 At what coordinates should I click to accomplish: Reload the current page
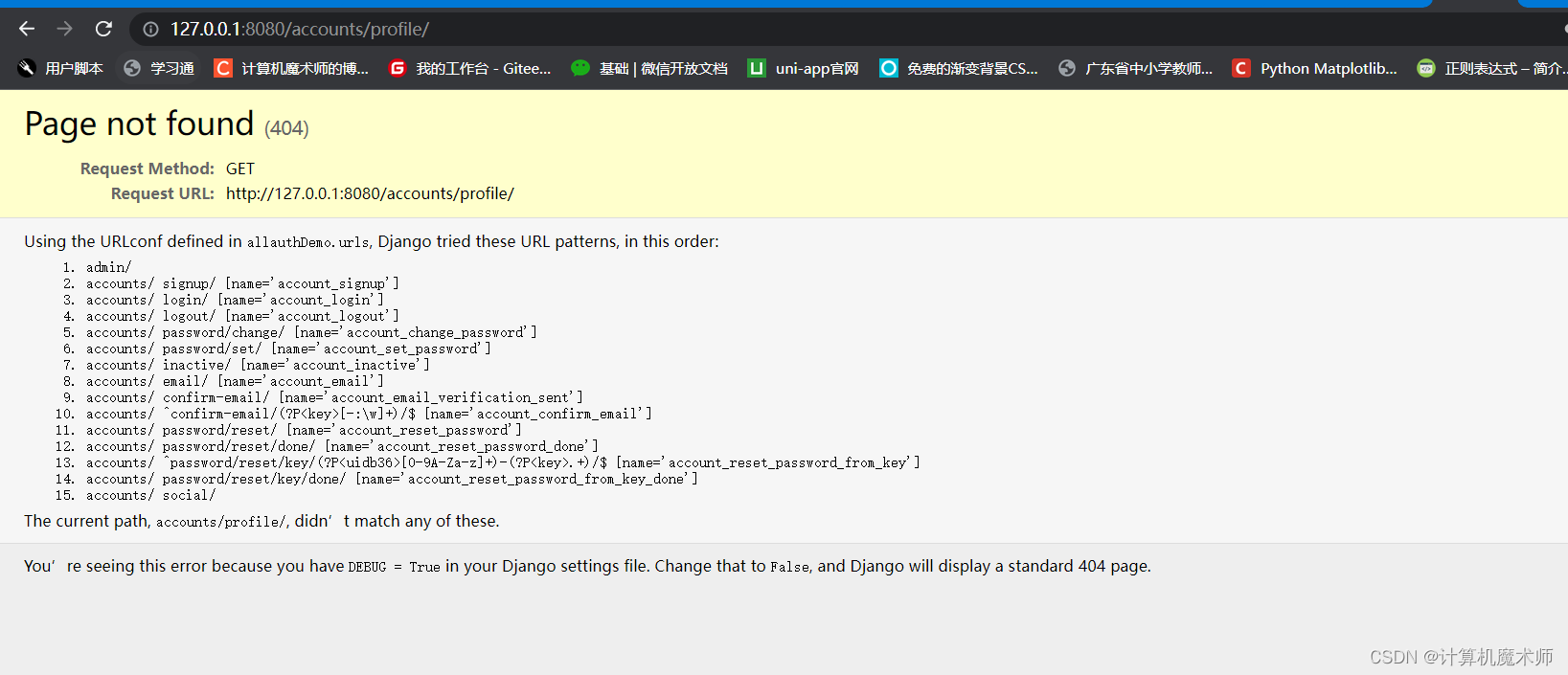point(103,29)
